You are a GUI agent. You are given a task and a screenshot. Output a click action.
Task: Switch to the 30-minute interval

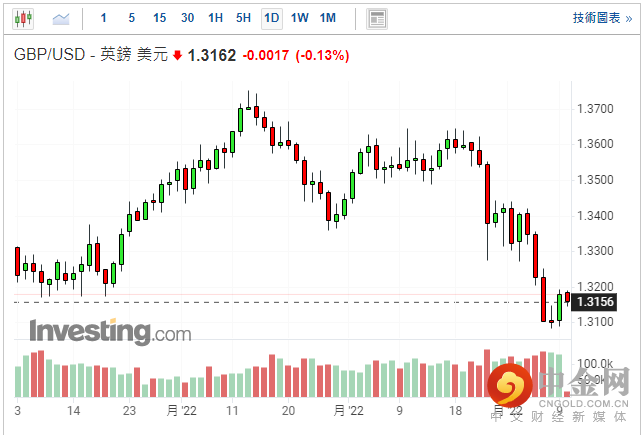point(188,18)
